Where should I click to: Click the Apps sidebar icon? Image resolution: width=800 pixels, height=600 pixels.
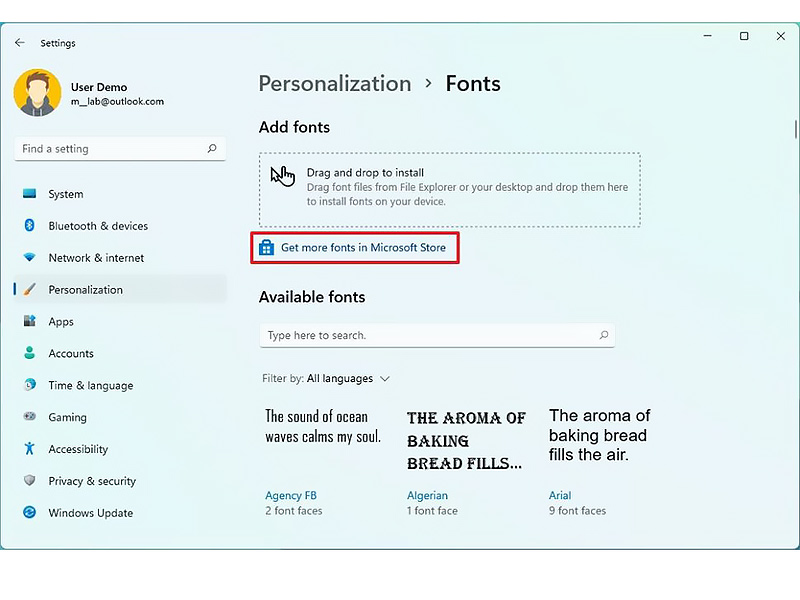(x=30, y=321)
